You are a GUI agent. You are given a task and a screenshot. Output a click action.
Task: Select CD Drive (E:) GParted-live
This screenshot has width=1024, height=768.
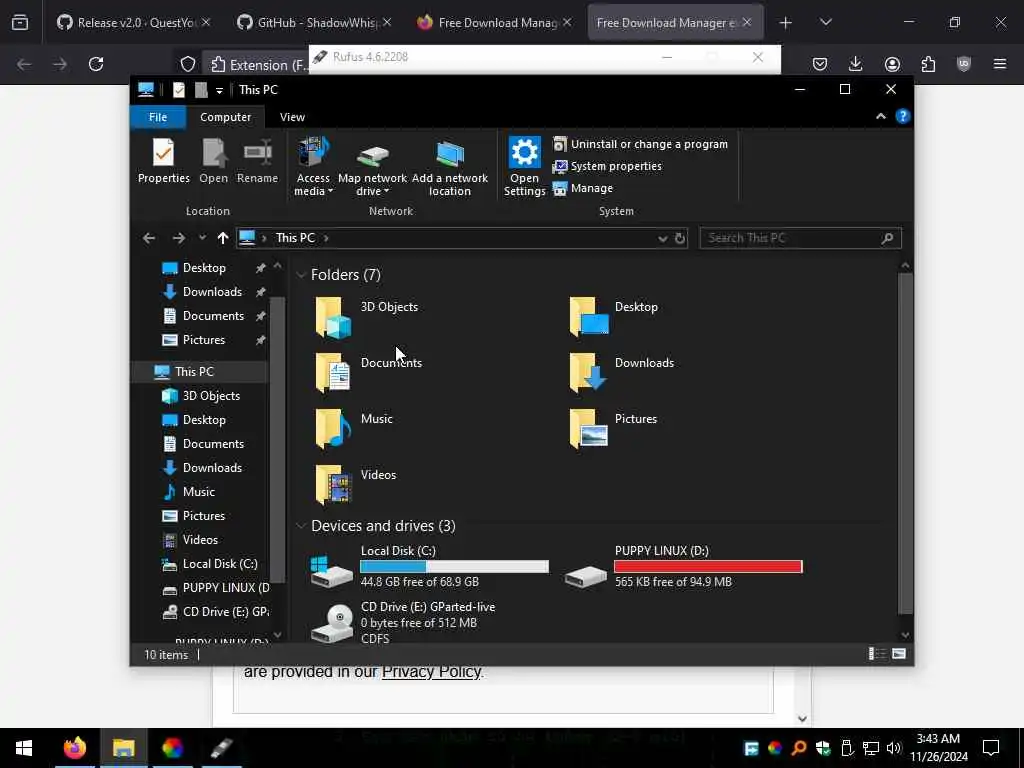coord(404,622)
